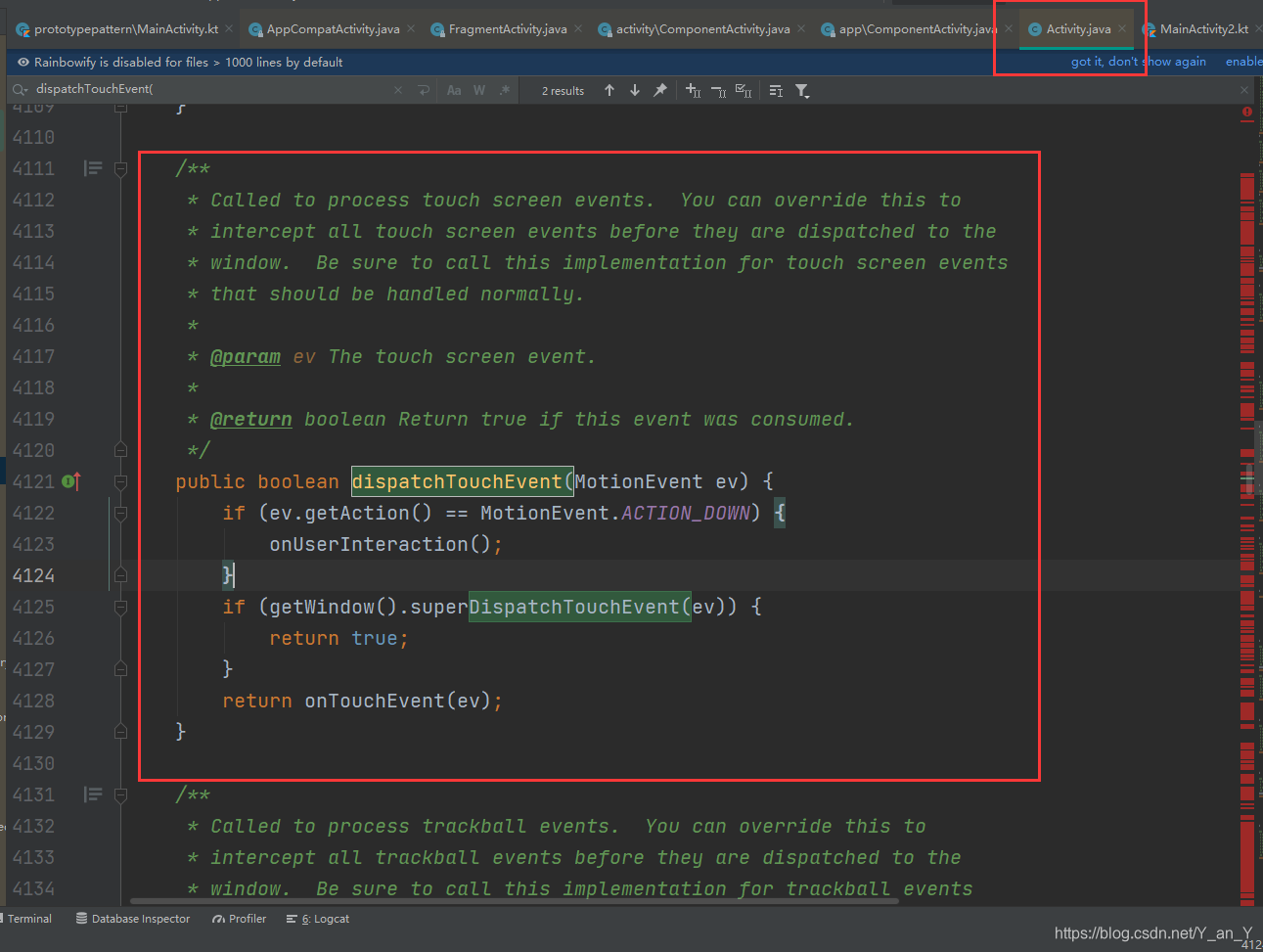The image size is (1263, 952).
Task: Open the Terminal tool window
Action: tap(29, 919)
